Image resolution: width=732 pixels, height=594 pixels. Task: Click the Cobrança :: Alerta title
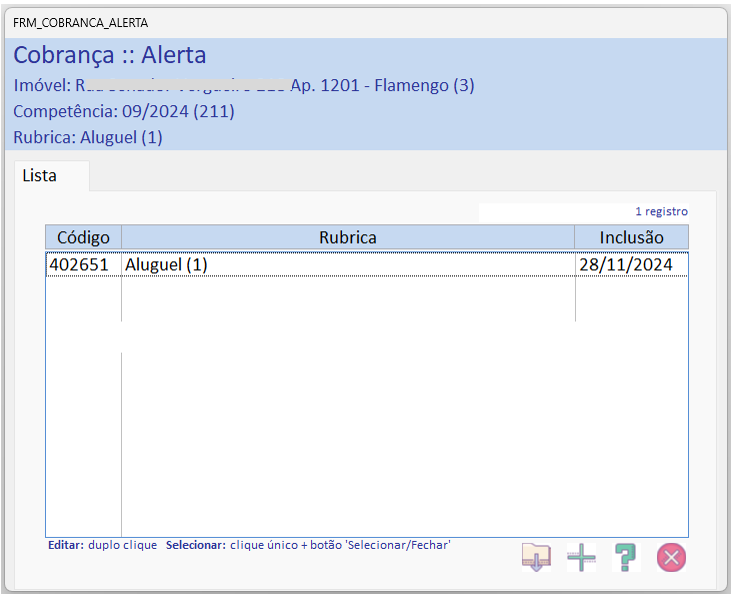coord(110,55)
